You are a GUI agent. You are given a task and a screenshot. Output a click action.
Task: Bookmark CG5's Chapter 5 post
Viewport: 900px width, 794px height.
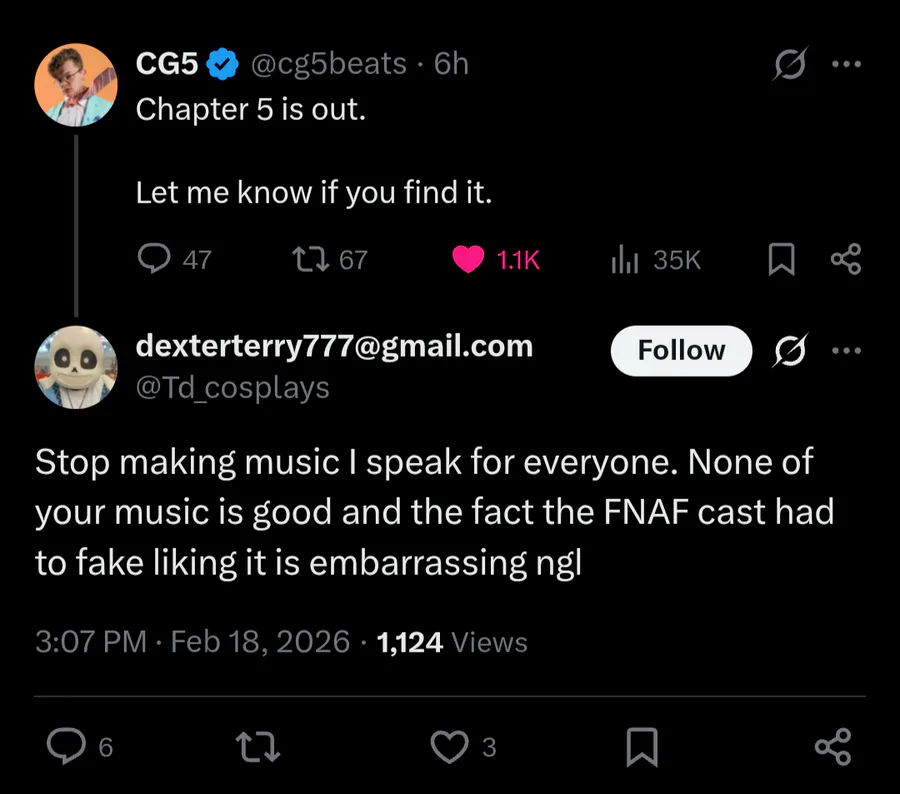780,260
